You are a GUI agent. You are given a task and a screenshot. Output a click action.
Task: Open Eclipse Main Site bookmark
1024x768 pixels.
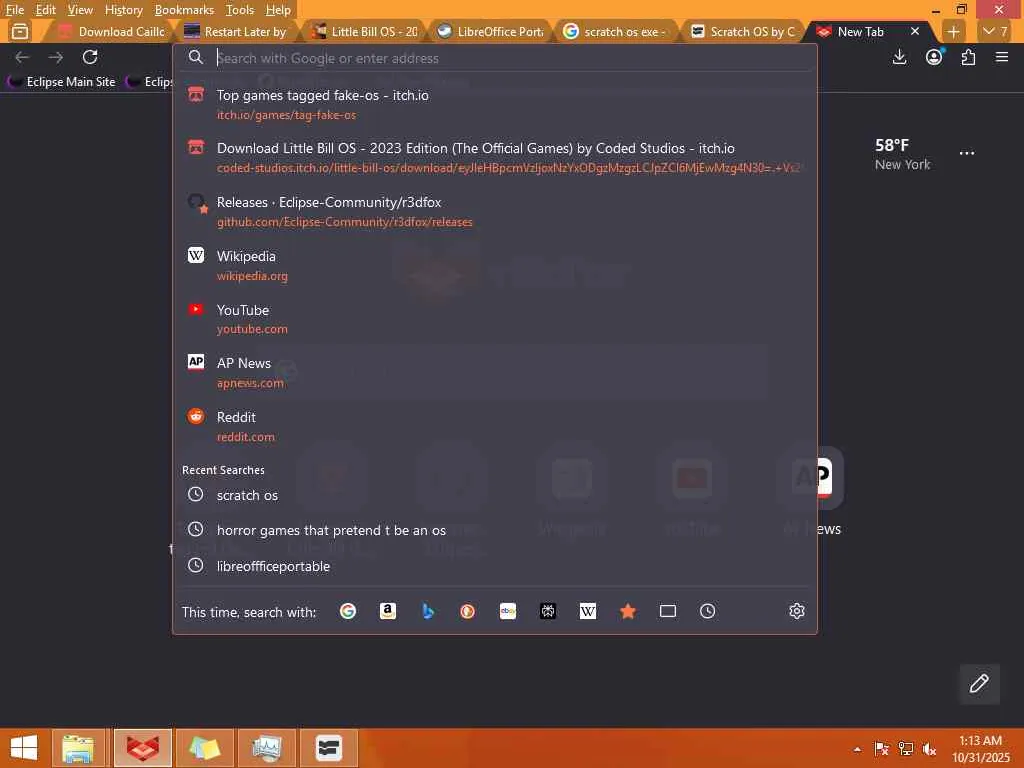click(61, 82)
